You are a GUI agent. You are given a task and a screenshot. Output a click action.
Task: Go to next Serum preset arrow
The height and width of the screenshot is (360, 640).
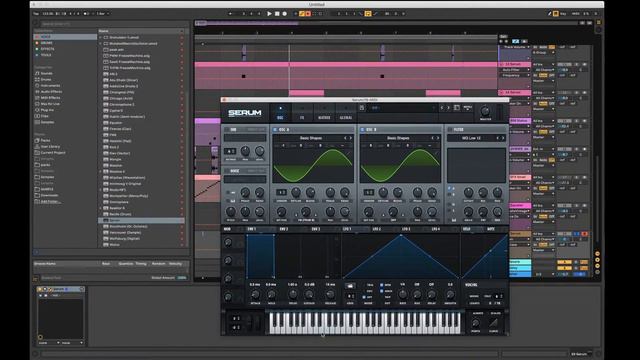448,108
